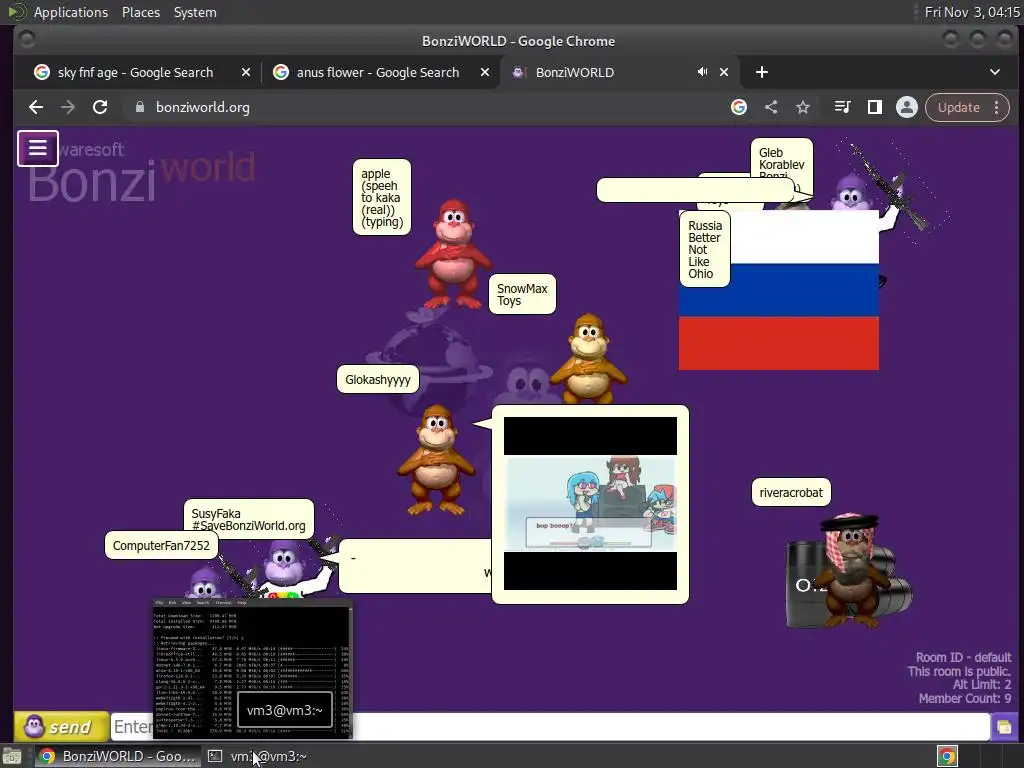This screenshot has height=768, width=1024.
Task: Click Chrome workspace icon in bottom panel
Action: 947,756
